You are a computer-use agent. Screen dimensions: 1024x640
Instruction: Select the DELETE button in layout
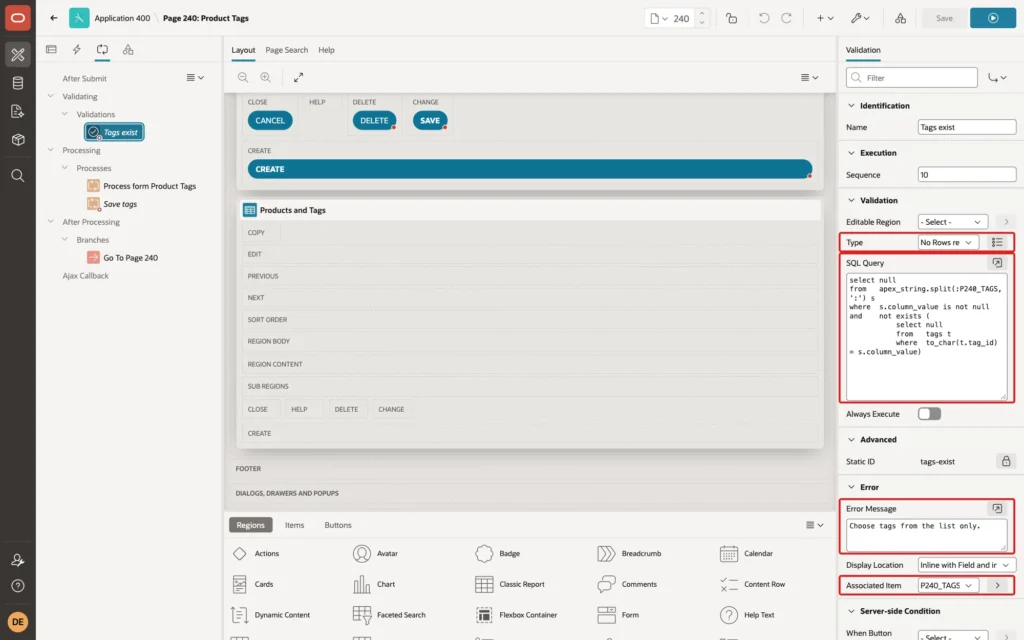[x=374, y=120]
